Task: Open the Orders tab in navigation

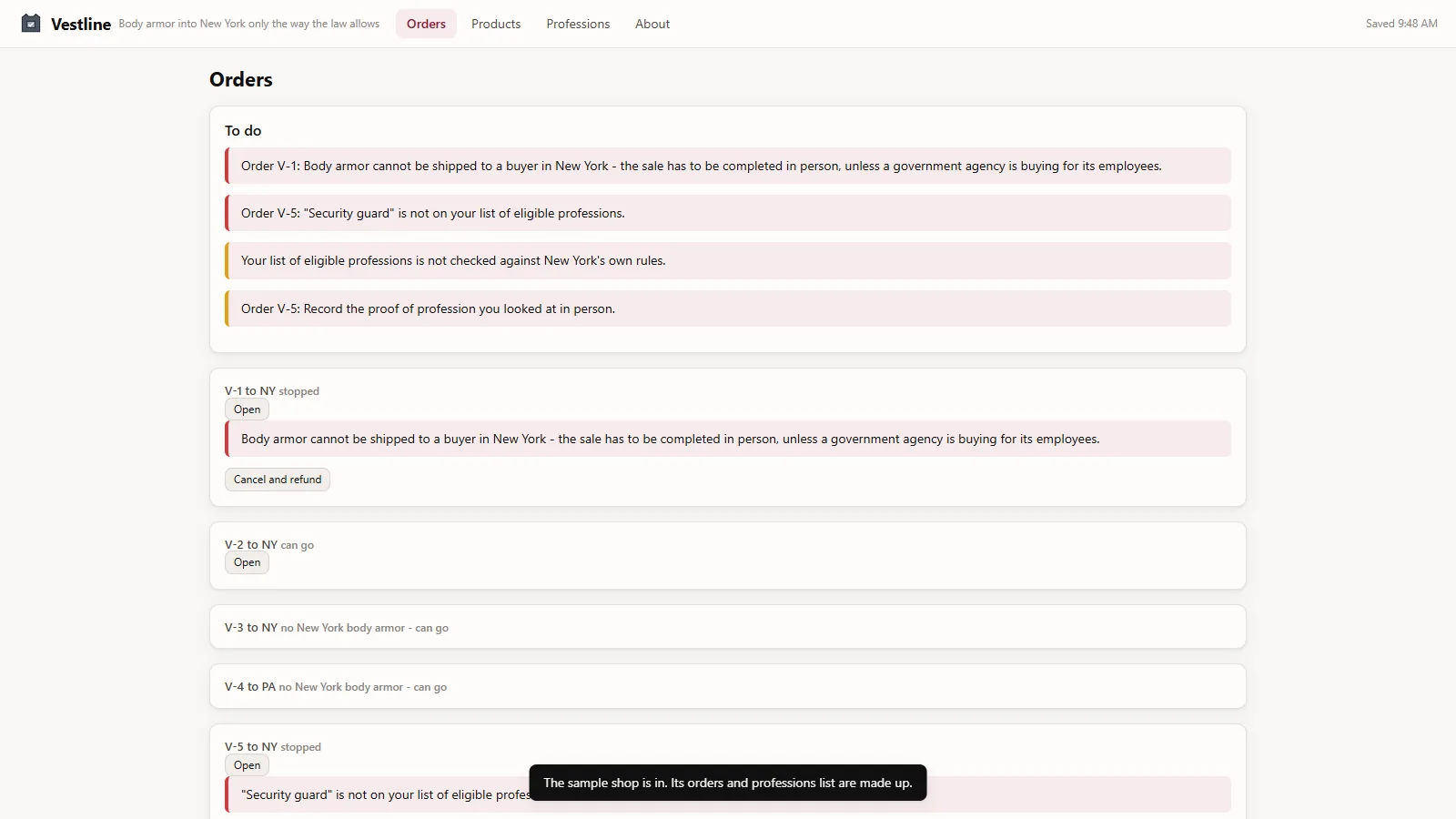Action: pyautogui.click(x=426, y=24)
